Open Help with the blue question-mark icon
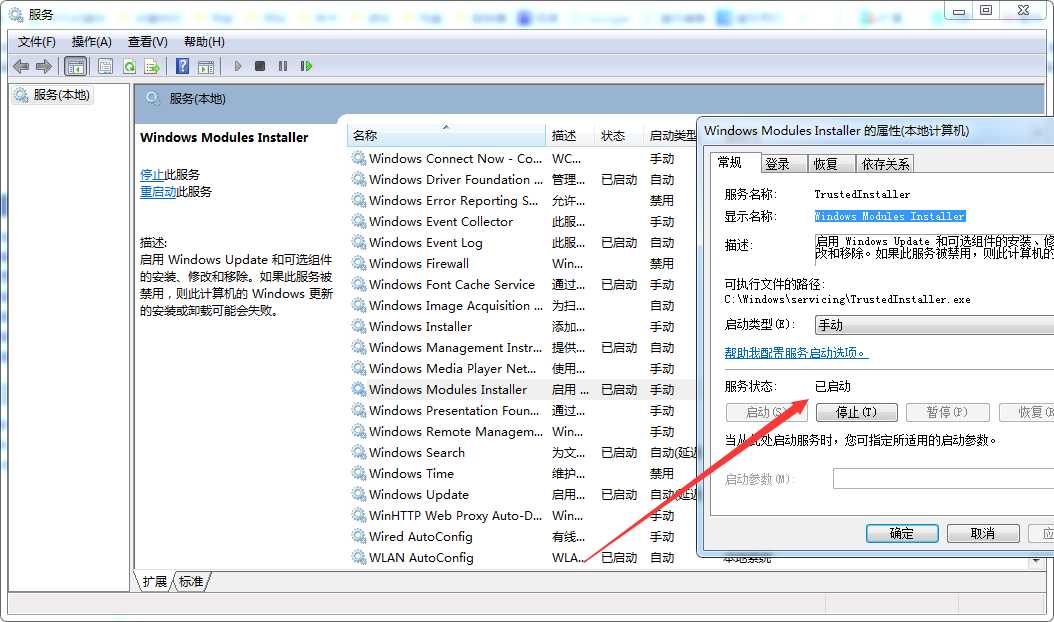The image size is (1054, 622). [182, 66]
